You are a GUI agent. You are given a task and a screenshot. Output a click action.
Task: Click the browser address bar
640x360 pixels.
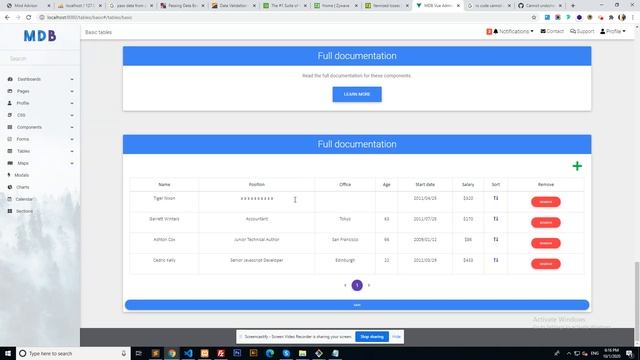coord(286,18)
